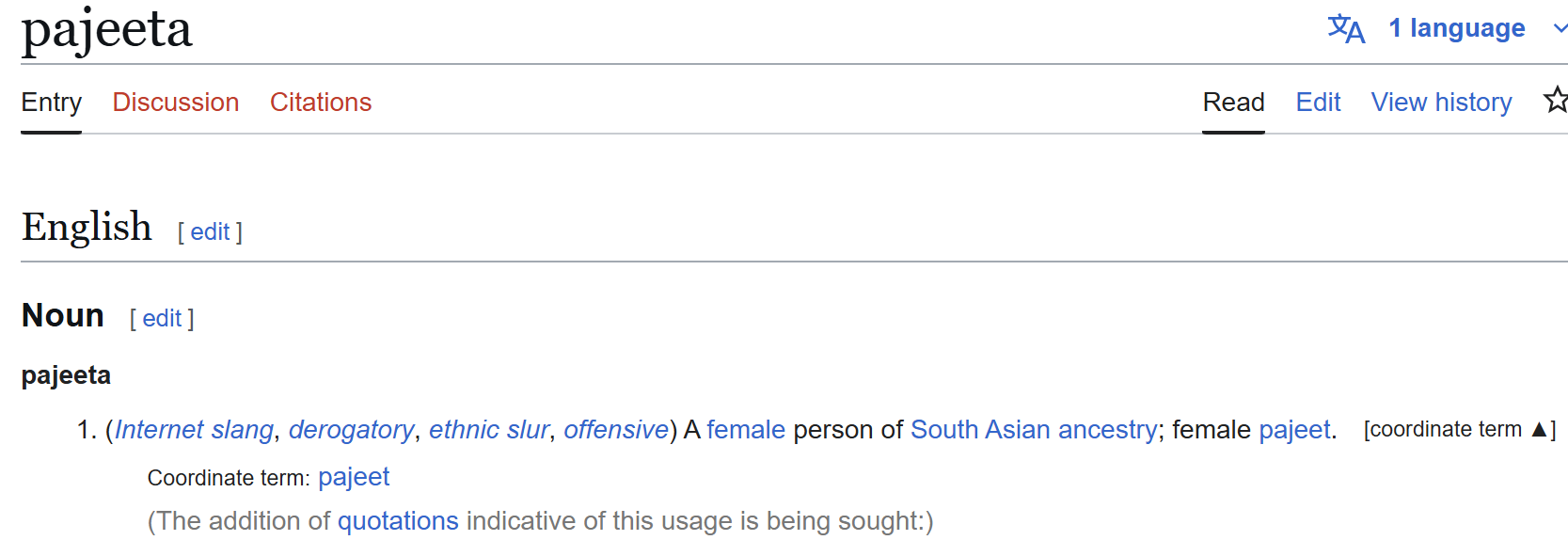Open the ethnic slur link
This screenshot has height=556, width=1568.
(489, 430)
